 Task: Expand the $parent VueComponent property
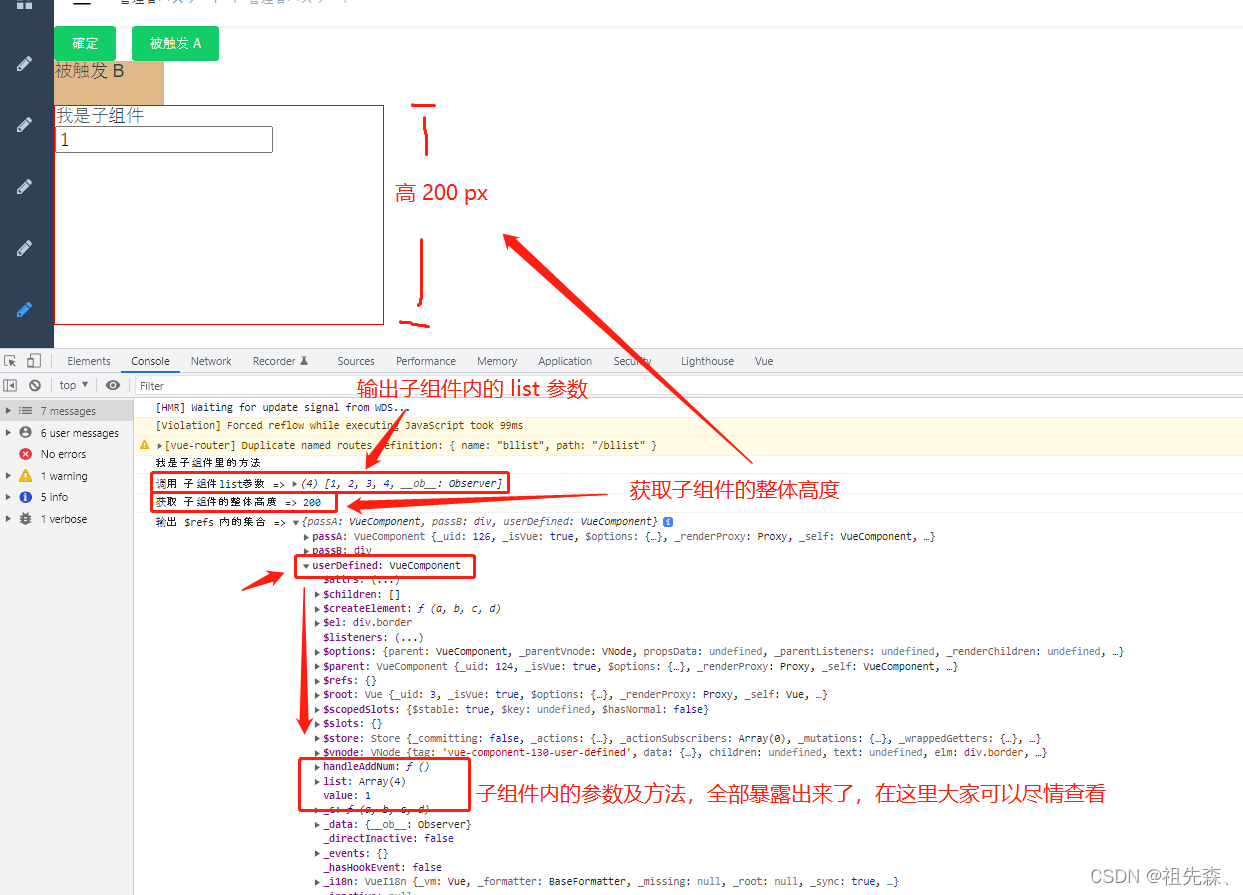317,666
